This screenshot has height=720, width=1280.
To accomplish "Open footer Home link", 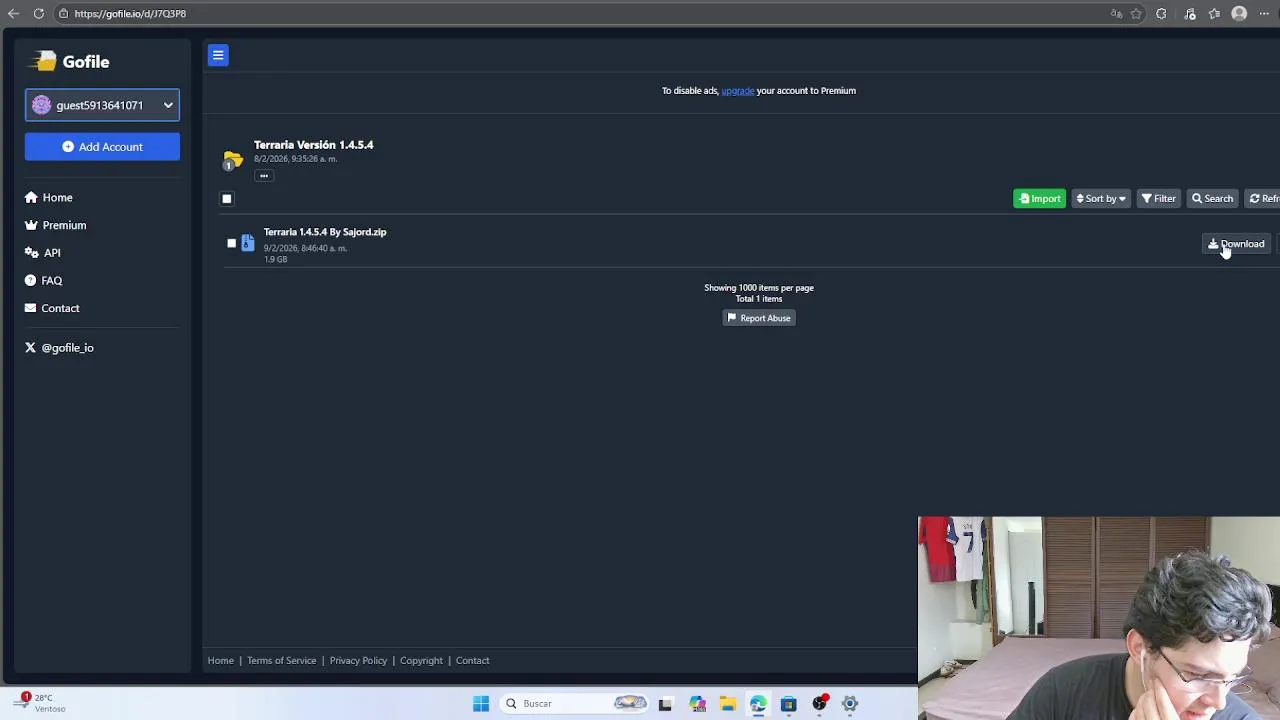I will (x=220, y=661).
